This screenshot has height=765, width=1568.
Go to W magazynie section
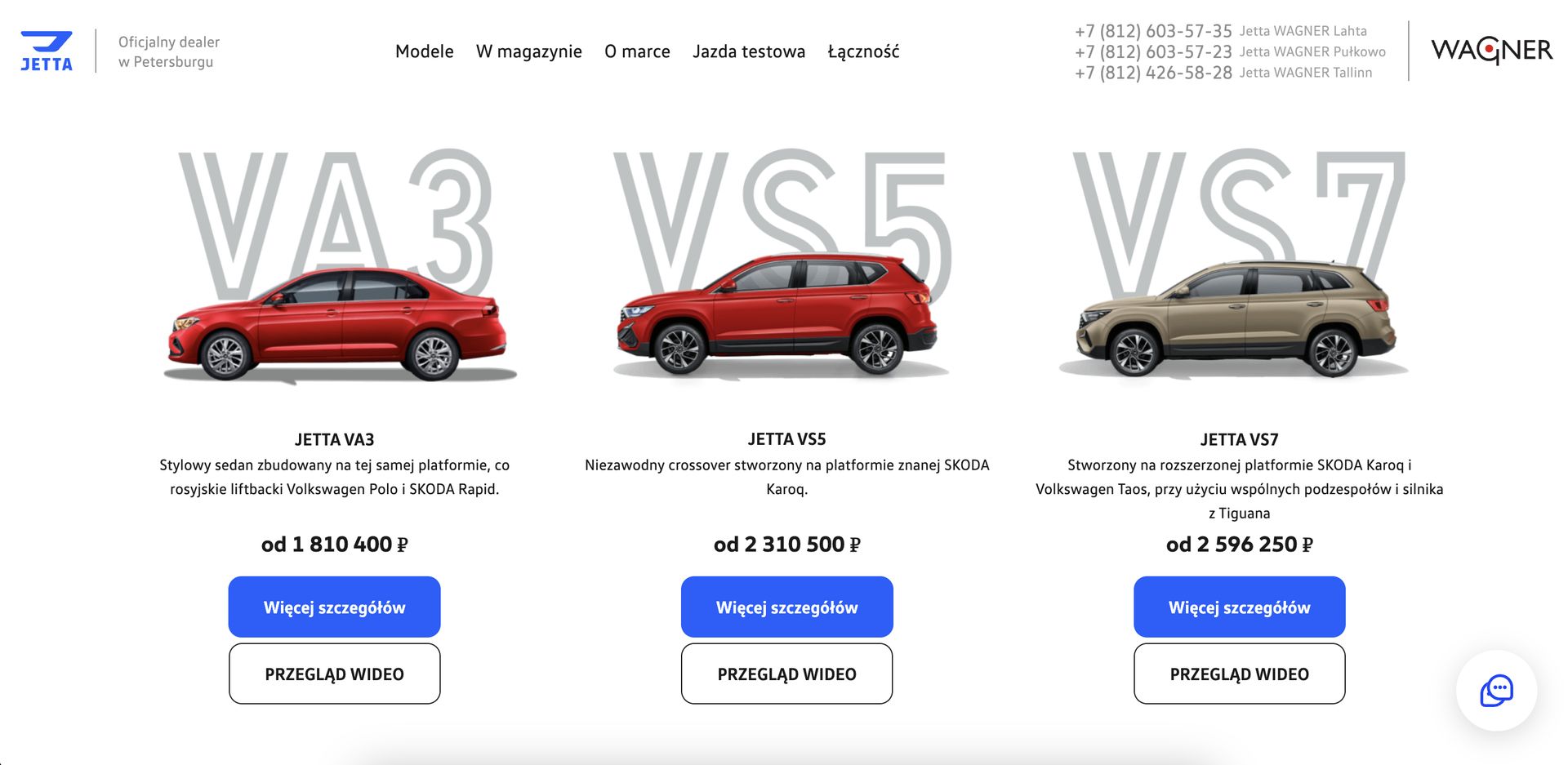click(x=528, y=51)
